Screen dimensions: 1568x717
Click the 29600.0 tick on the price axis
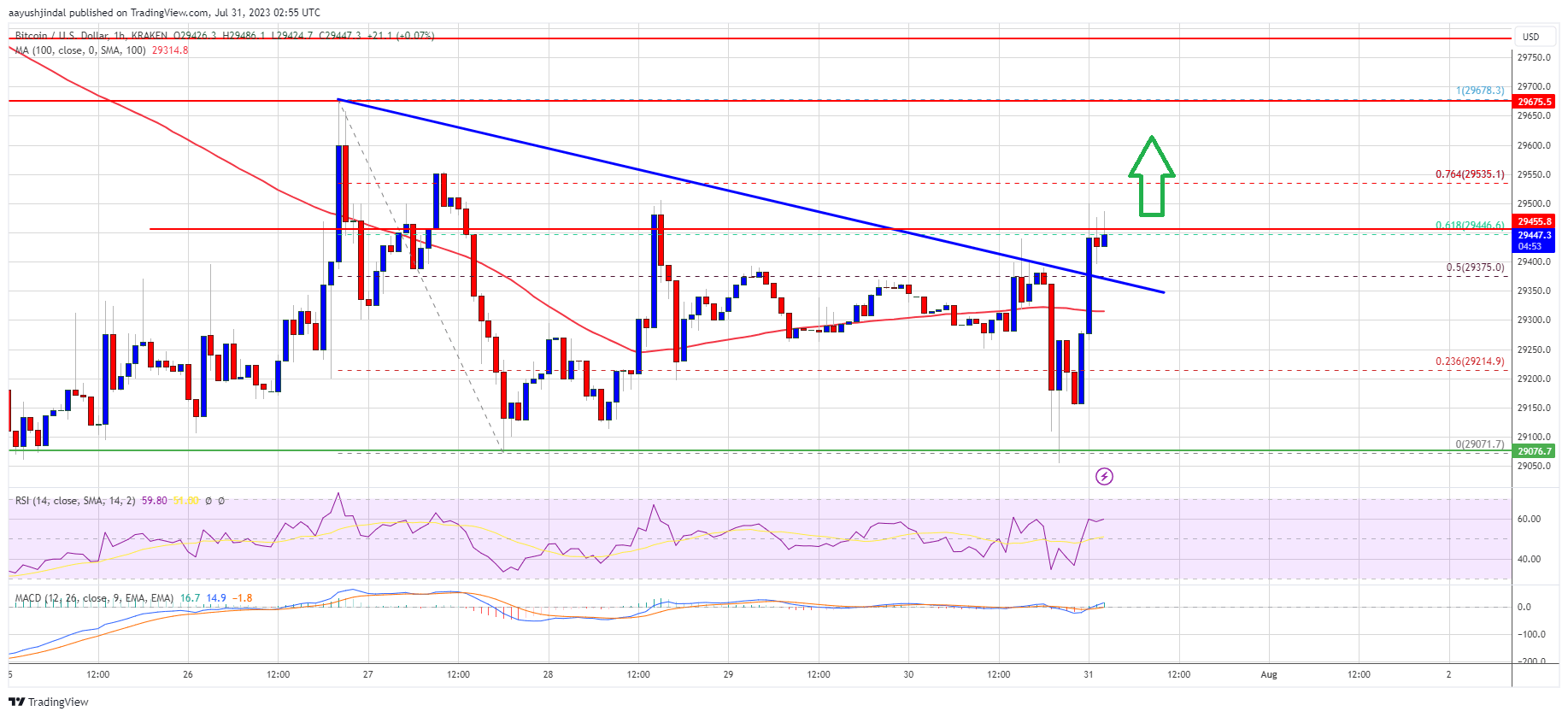tap(1534, 145)
